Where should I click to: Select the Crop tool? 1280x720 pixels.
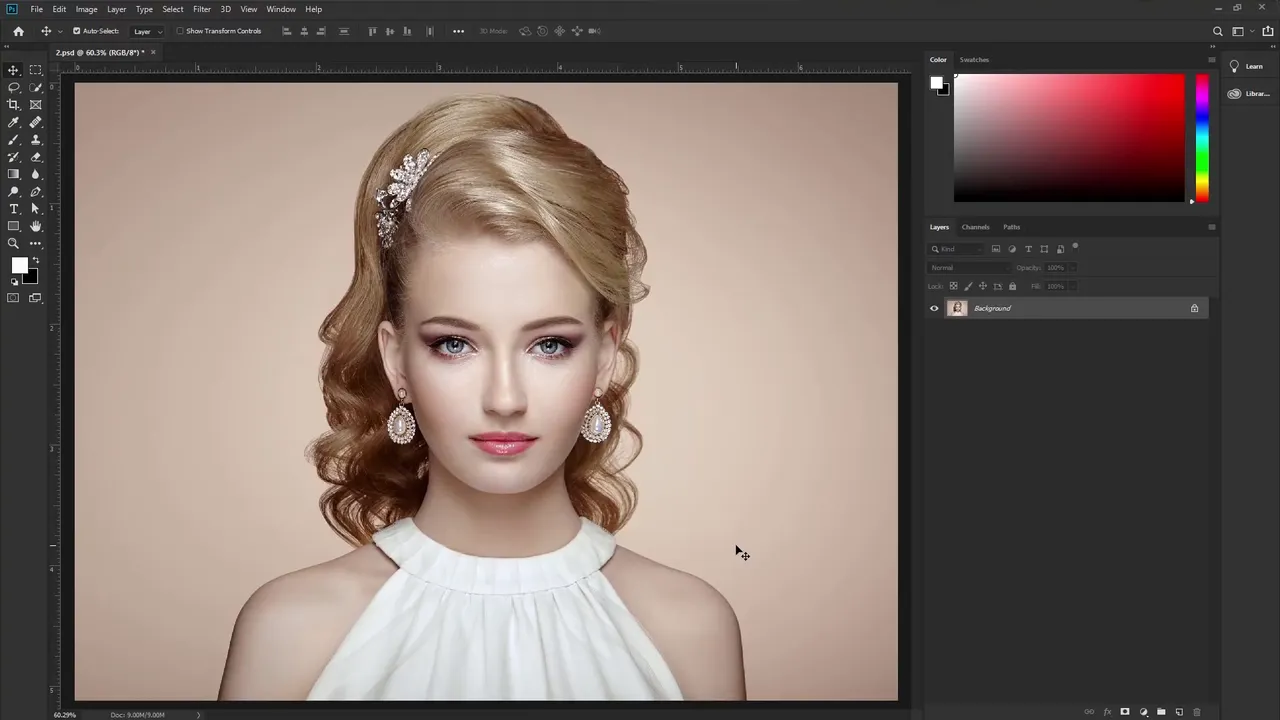coord(14,105)
